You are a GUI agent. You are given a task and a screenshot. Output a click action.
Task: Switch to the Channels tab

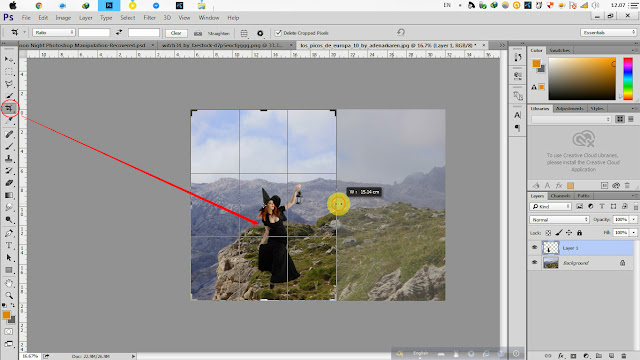click(560, 196)
